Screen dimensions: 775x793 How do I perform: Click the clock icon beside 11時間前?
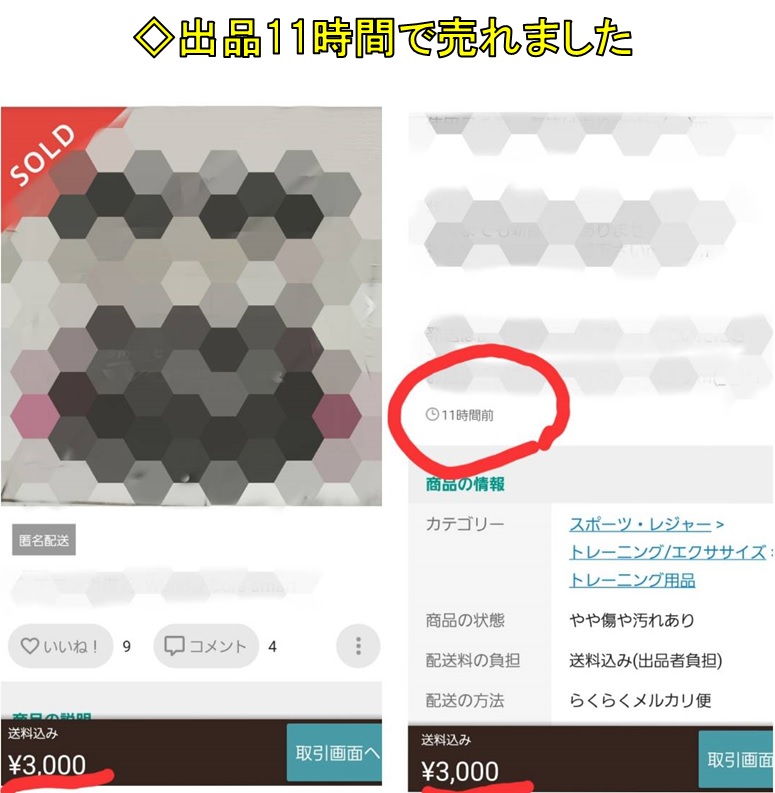[432, 415]
